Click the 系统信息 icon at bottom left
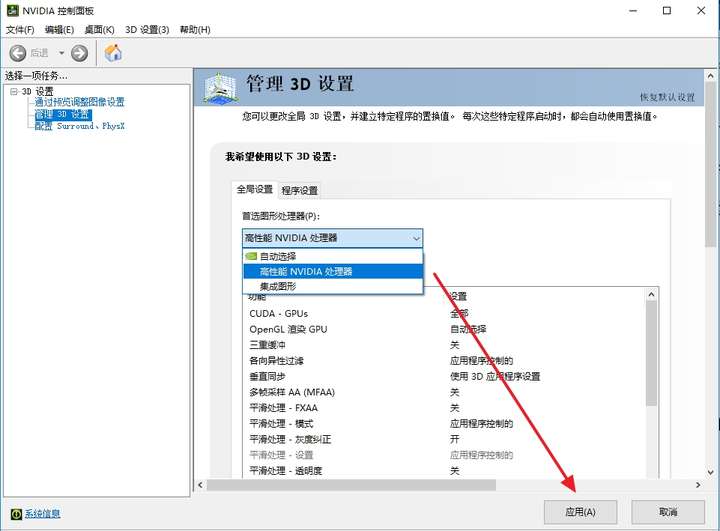 click(x=16, y=514)
